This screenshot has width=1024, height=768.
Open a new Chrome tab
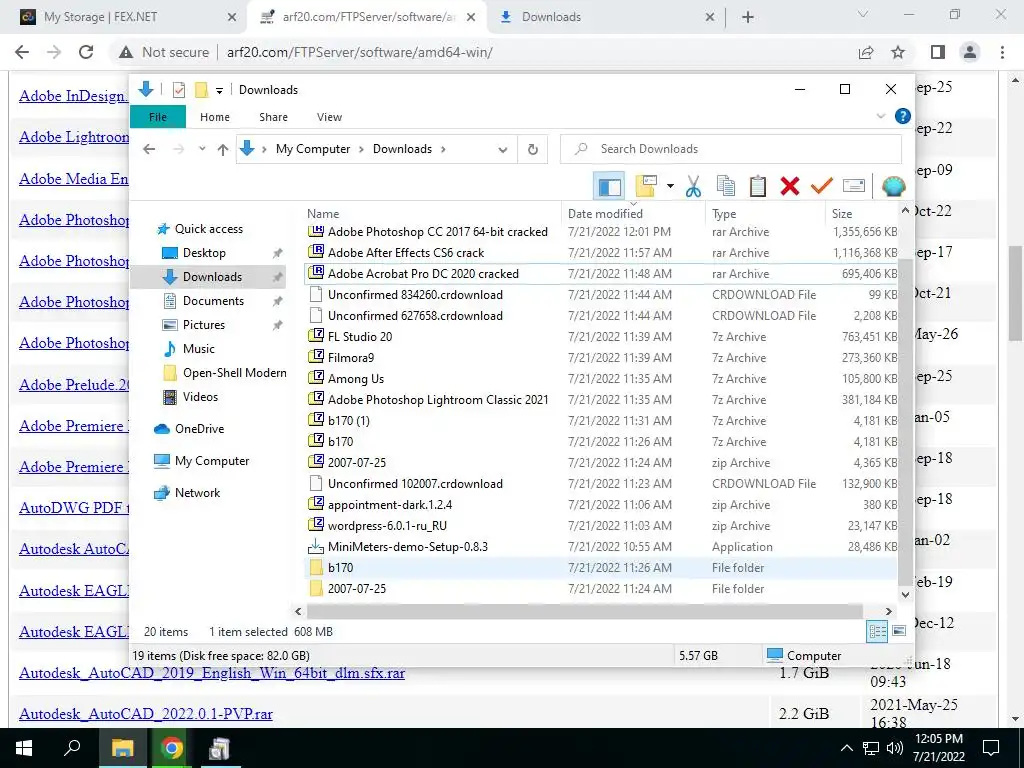click(748, 17)
